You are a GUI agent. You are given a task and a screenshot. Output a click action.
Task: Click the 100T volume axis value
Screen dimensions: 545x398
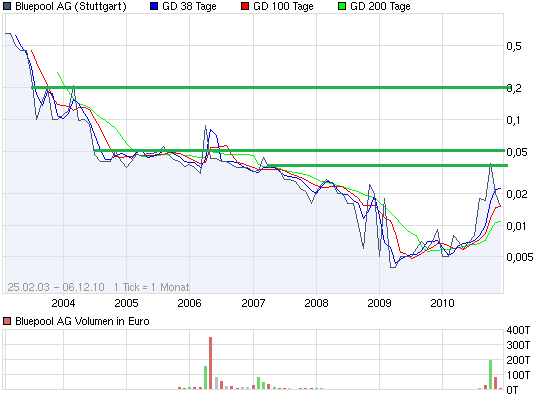point(518,375)
